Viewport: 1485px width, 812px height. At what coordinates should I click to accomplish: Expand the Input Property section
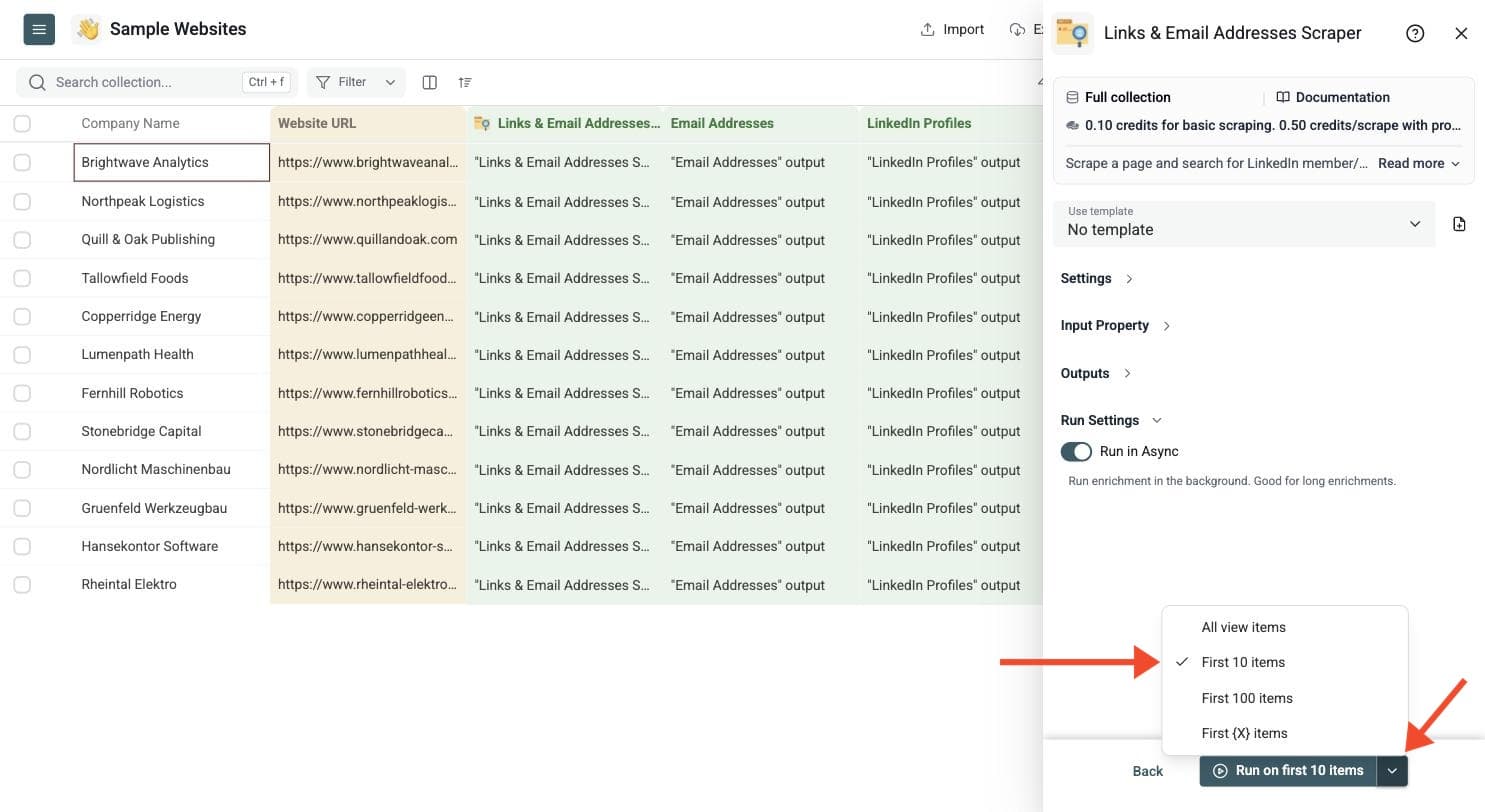click(1115, 326)
